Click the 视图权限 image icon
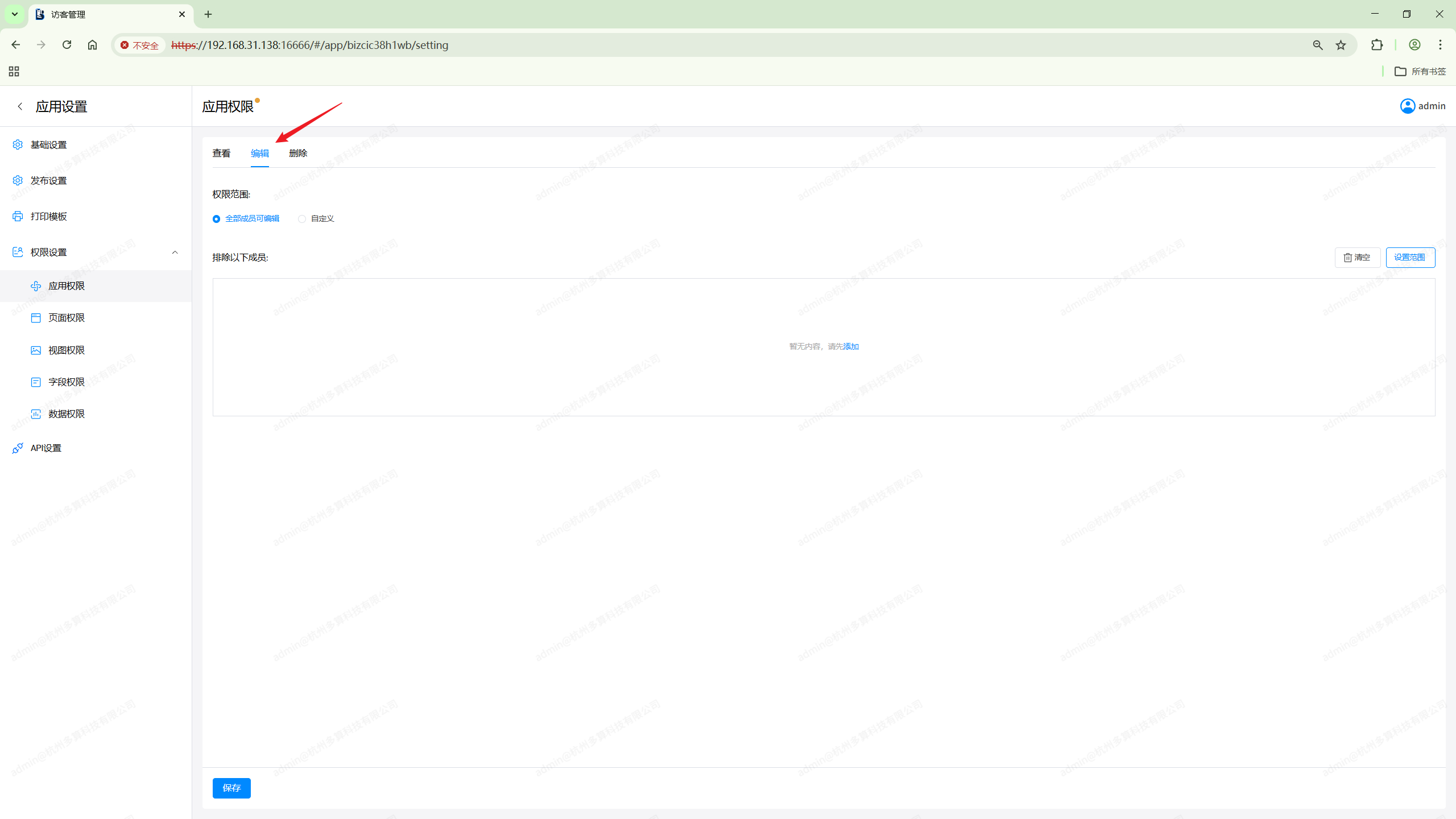This screenshot has height=819, width=1456. 36,350
